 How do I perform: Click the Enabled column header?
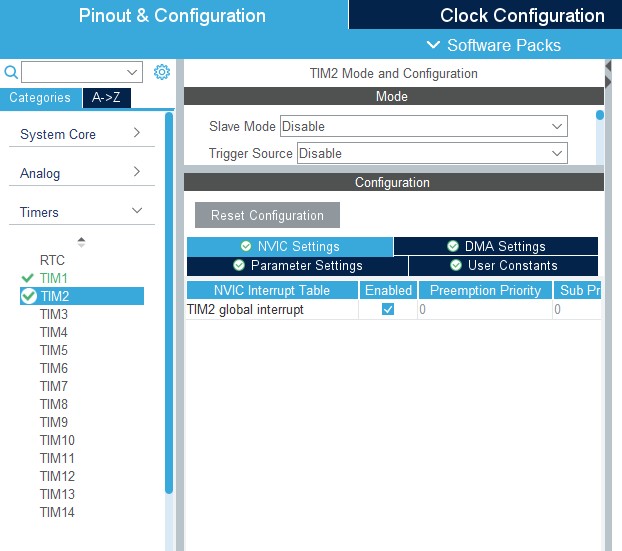tap(388, 290)
